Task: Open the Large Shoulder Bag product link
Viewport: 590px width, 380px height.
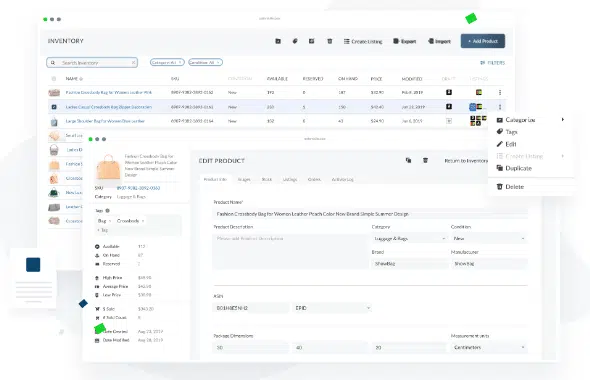Action: (x=105, y=121)
